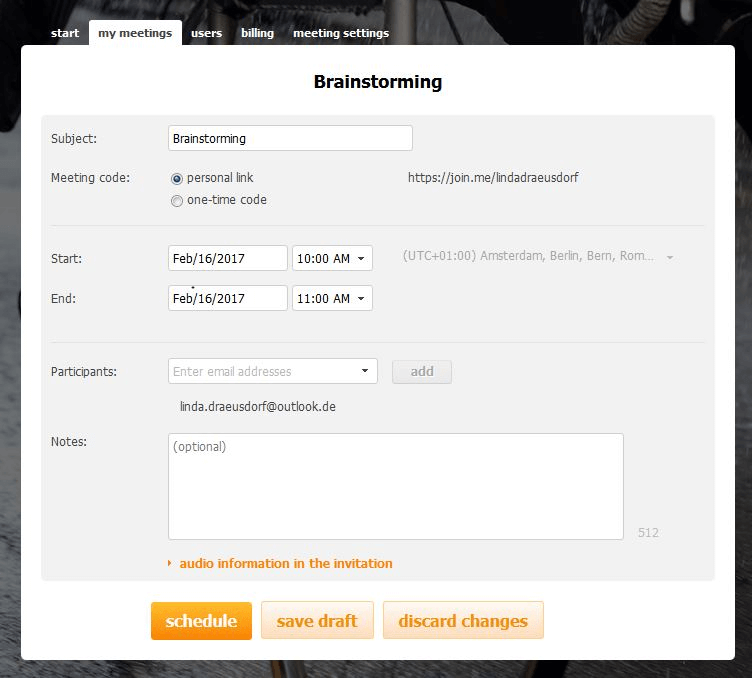Select the personal link radio button
The height and width of the screenshot is (678, 752).
pos(177,178)
